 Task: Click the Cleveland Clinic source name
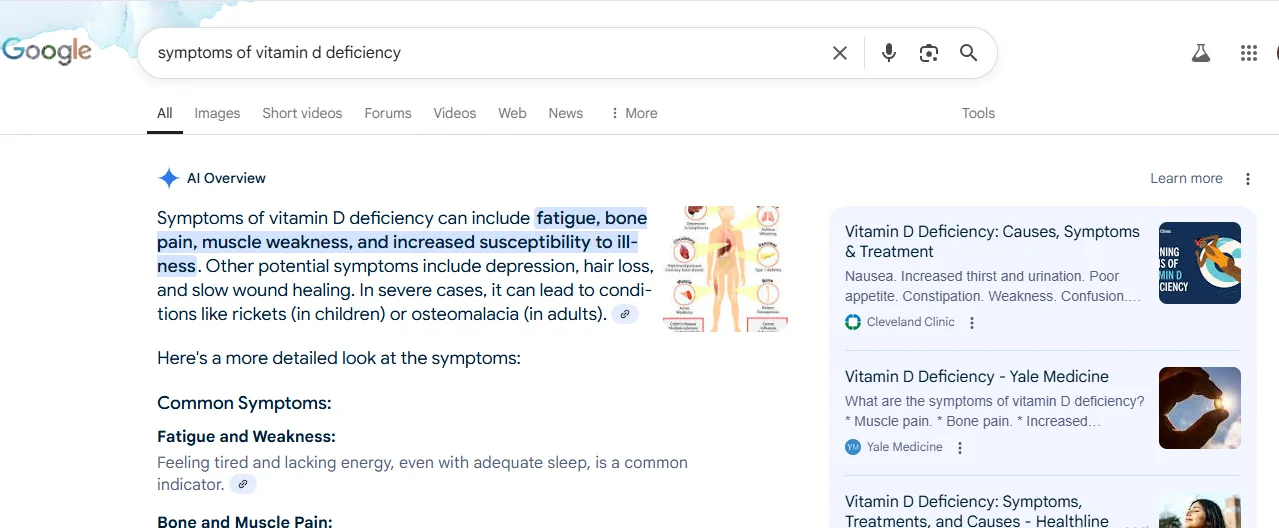pos(911,322)
